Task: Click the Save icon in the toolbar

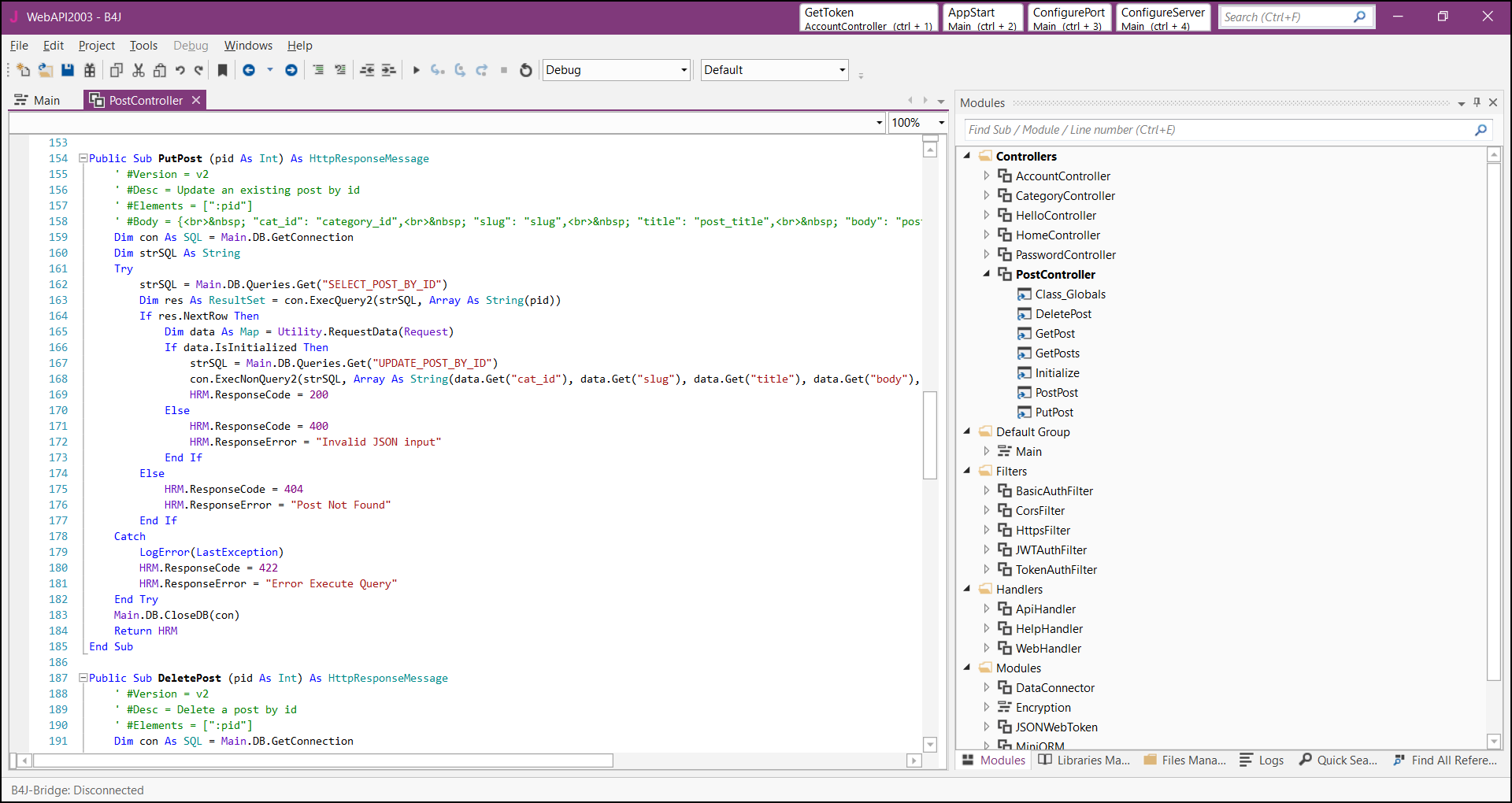Action: 68,70
